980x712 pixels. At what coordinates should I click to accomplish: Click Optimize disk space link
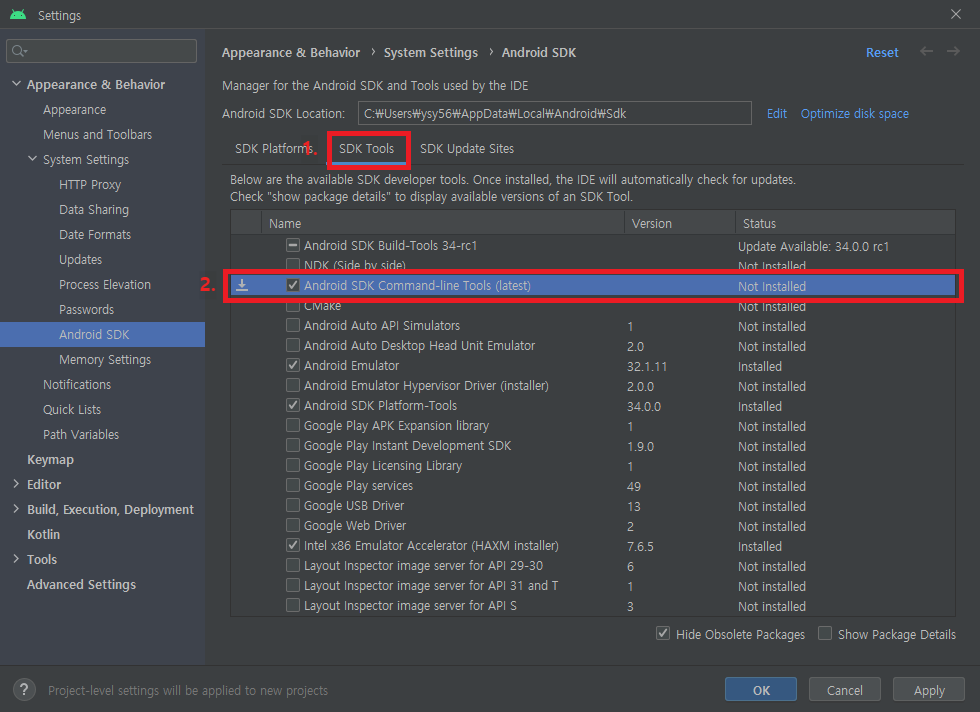click(854, 114)
